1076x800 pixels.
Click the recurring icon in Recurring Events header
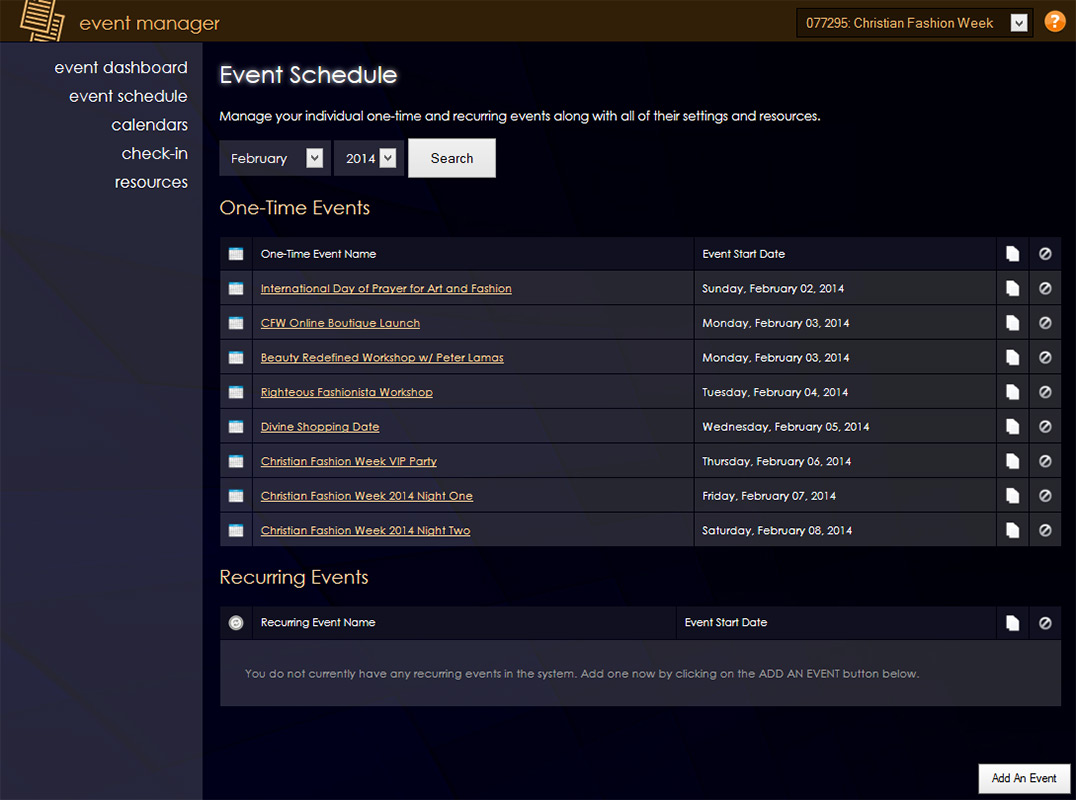tap(236, 623)
